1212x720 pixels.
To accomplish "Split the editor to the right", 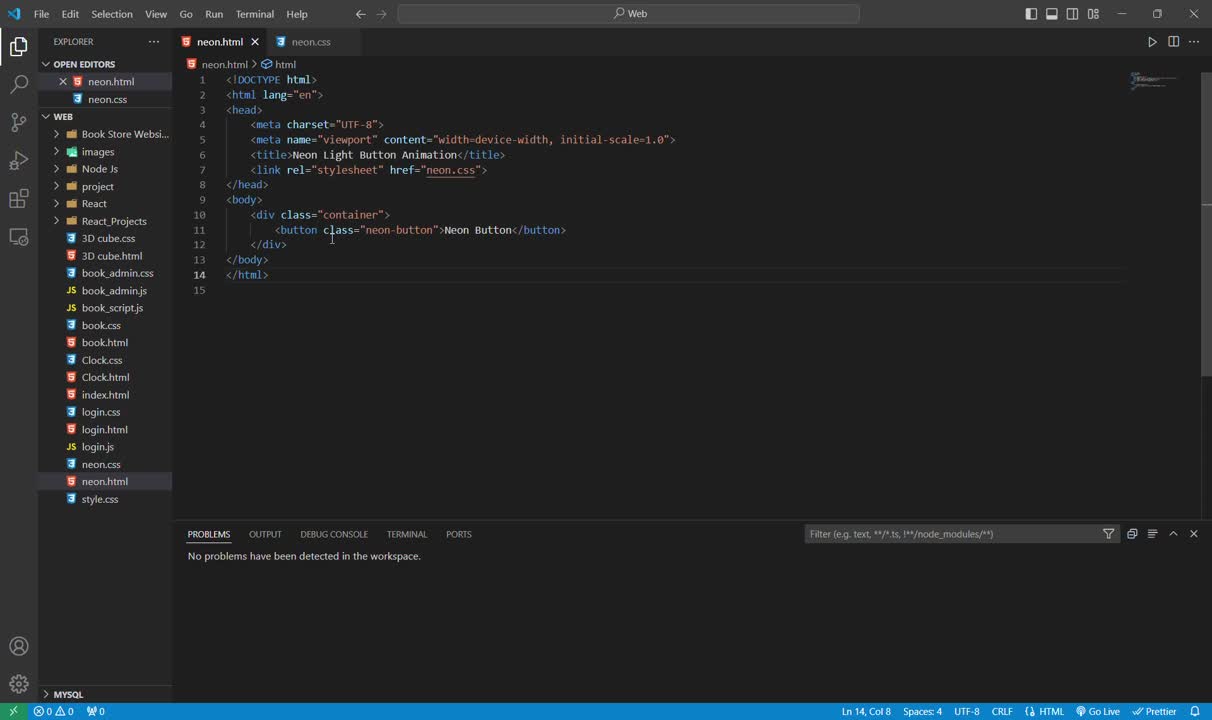I will 1173,42.
